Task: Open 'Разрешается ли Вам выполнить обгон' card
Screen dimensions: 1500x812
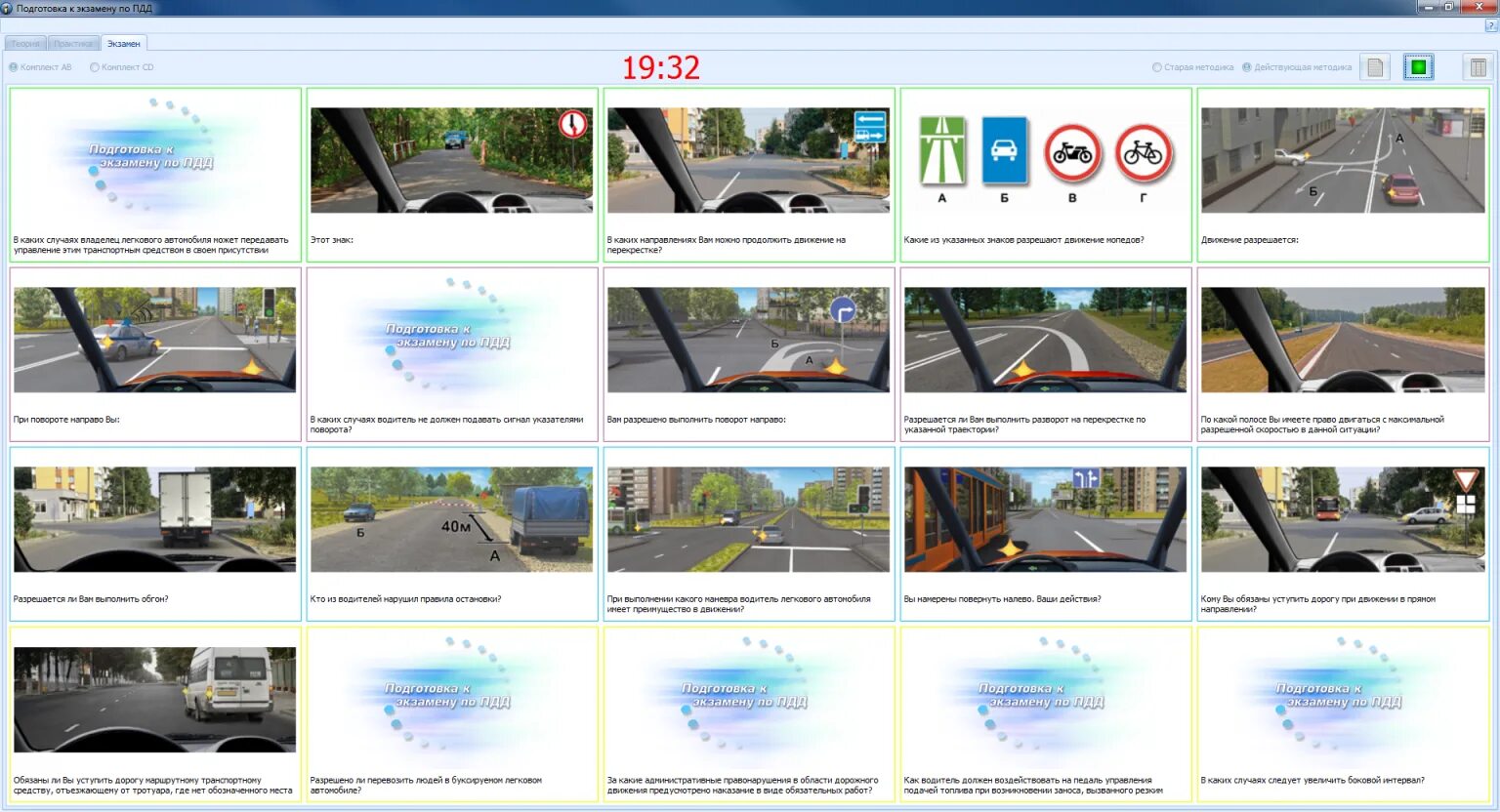Action: (x=155, y=534)
